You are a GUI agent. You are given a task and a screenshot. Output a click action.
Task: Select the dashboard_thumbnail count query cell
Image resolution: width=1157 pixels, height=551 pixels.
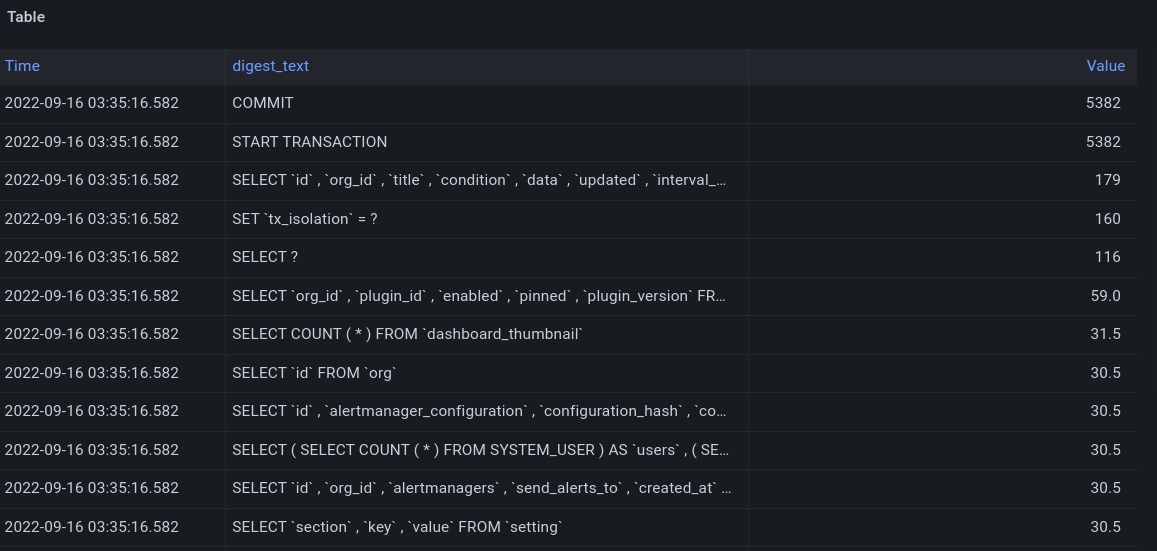coord(486,334)
